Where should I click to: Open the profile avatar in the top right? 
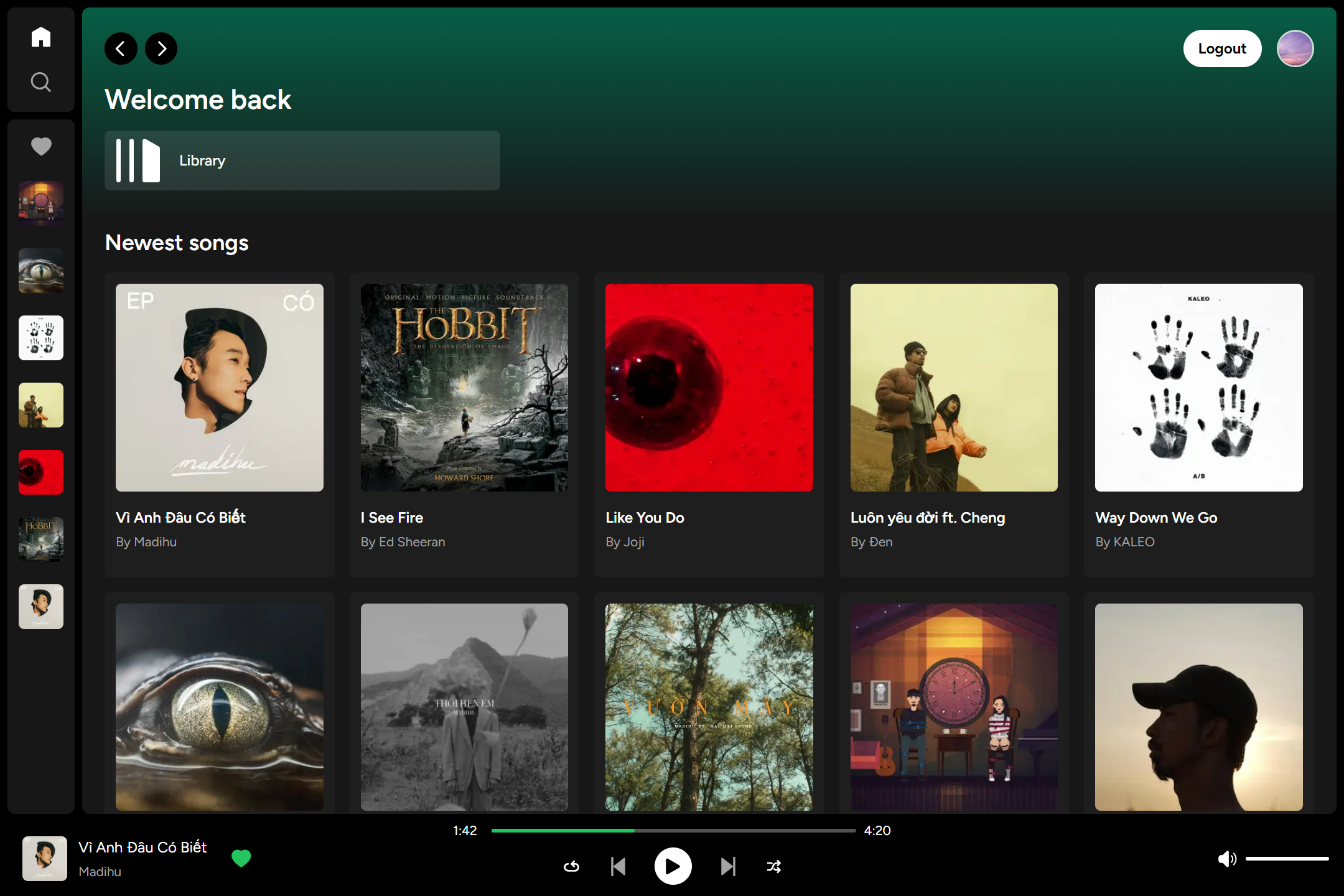click(x=1295, y=48)
